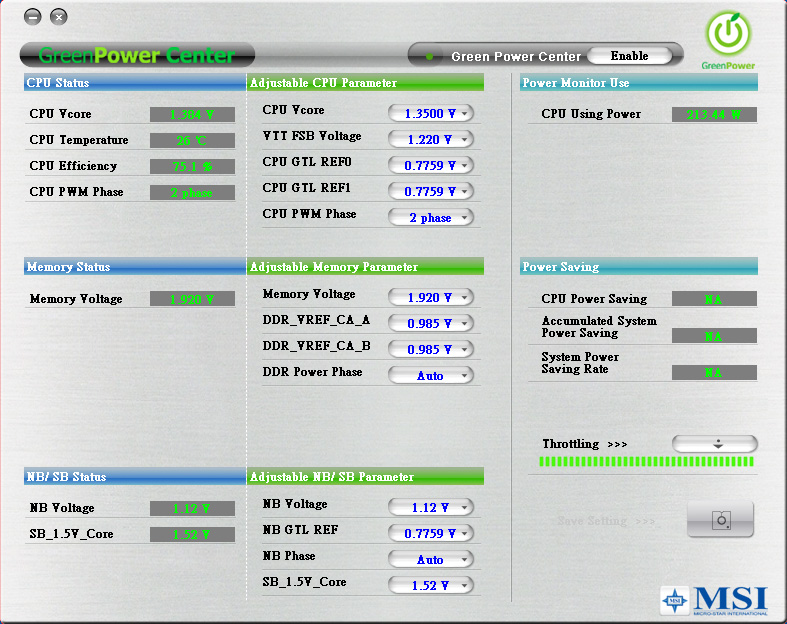The image size is (787, 624).
Task: Minimize the GreenPower Center window
Action: (x=33, y=17)
